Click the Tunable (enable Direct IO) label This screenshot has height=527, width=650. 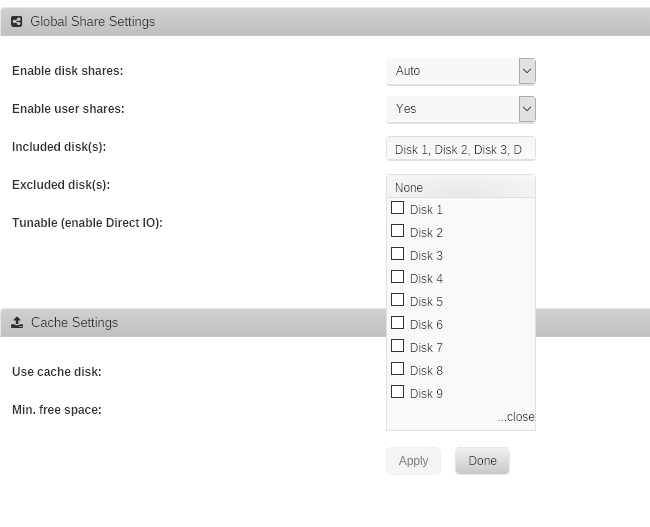pyautogui.click(x=87, y=223)
